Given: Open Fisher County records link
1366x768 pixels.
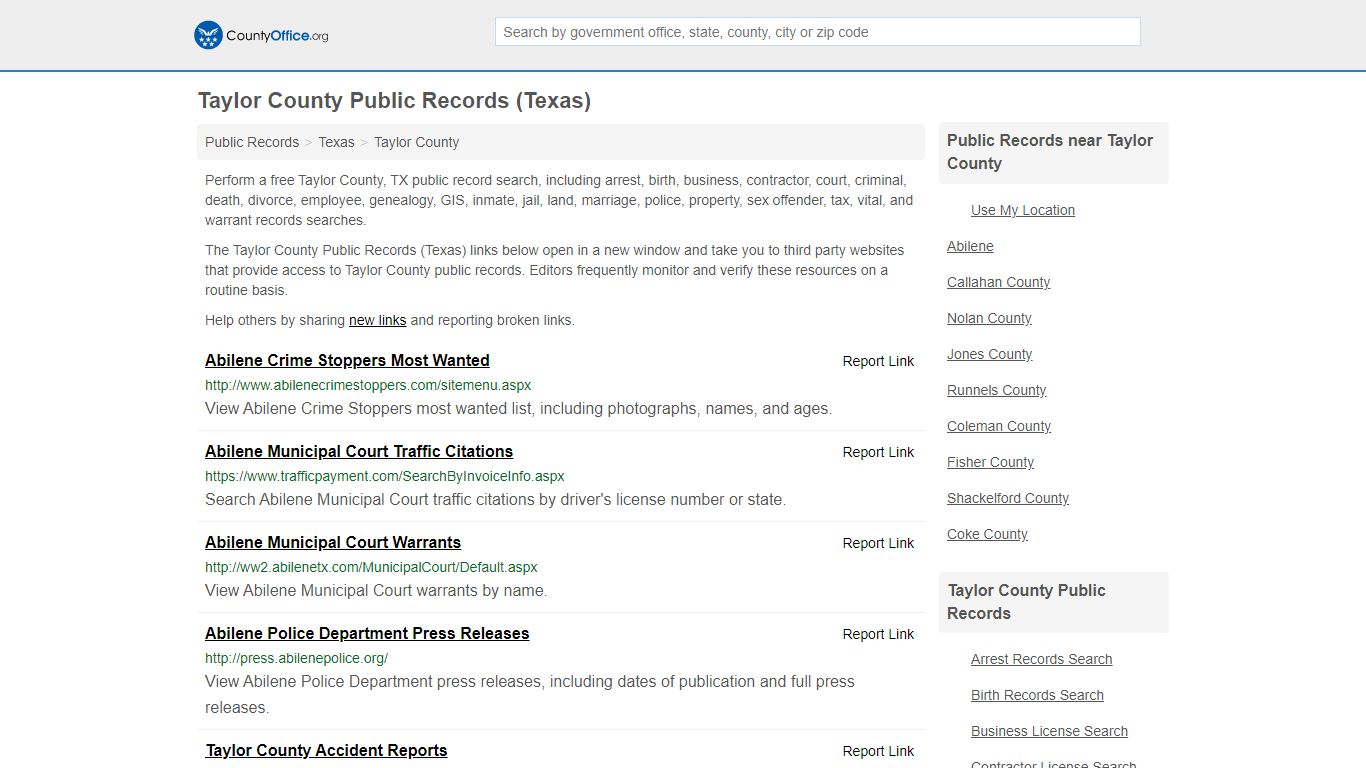Looking at the screenshot, I should [990, 462].
